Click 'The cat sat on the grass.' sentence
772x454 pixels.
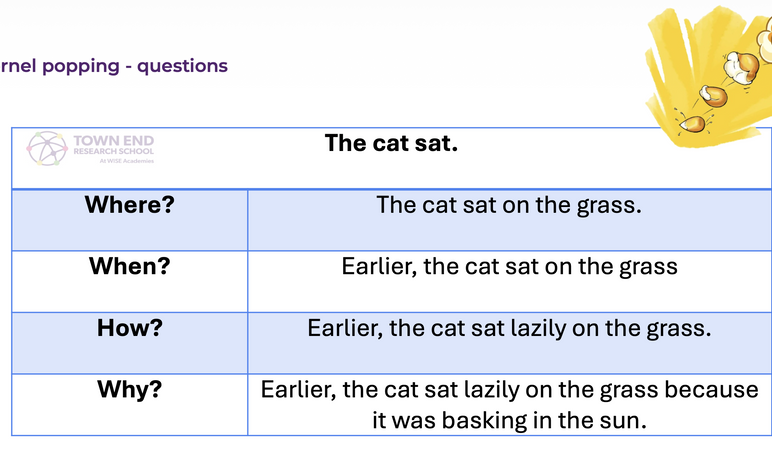(x=509, y=205)
